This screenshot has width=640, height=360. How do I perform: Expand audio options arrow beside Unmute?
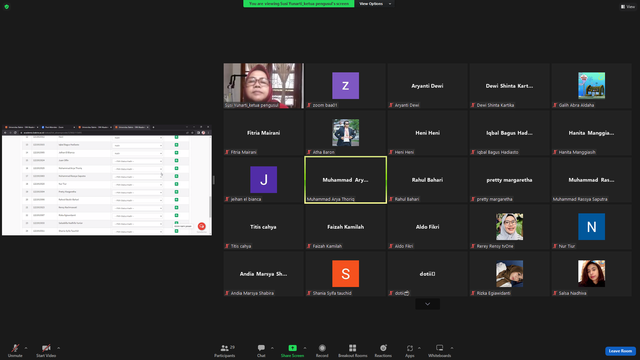(x=26, y=348)
